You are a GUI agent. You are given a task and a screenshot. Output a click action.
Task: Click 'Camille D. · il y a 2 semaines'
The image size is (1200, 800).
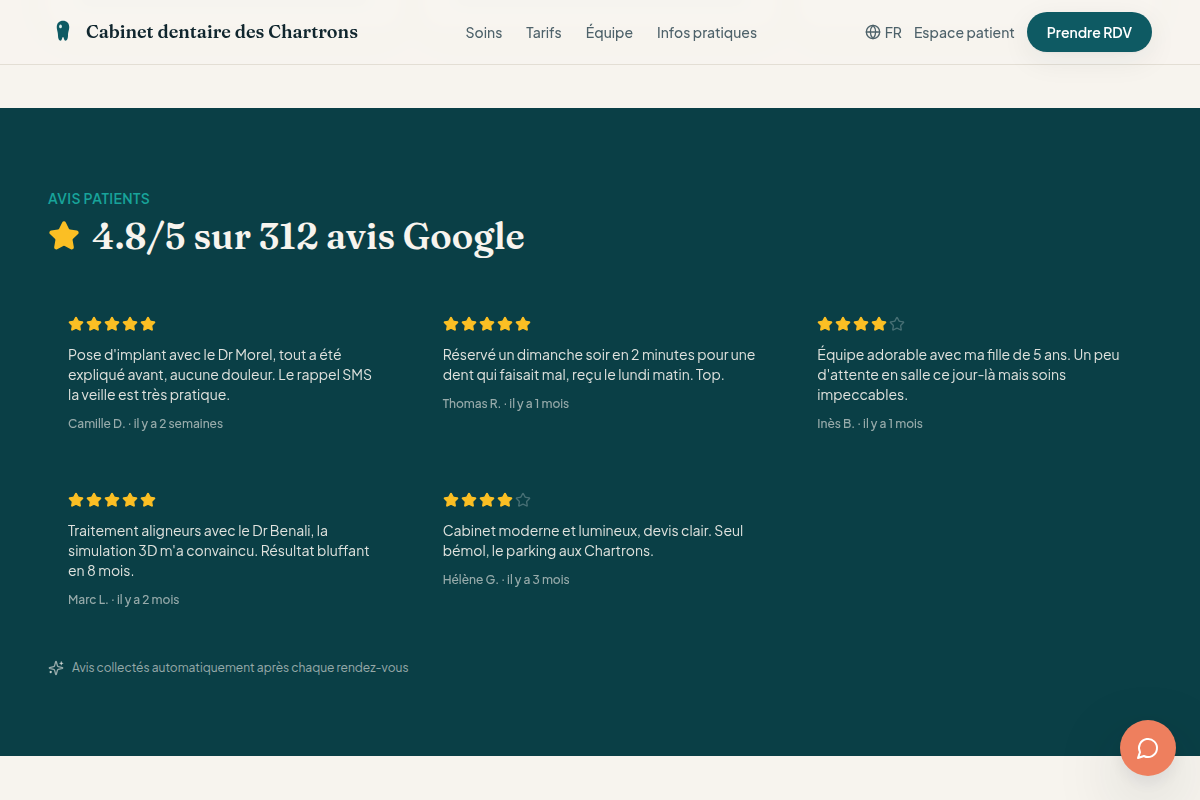tap(145, 424)
